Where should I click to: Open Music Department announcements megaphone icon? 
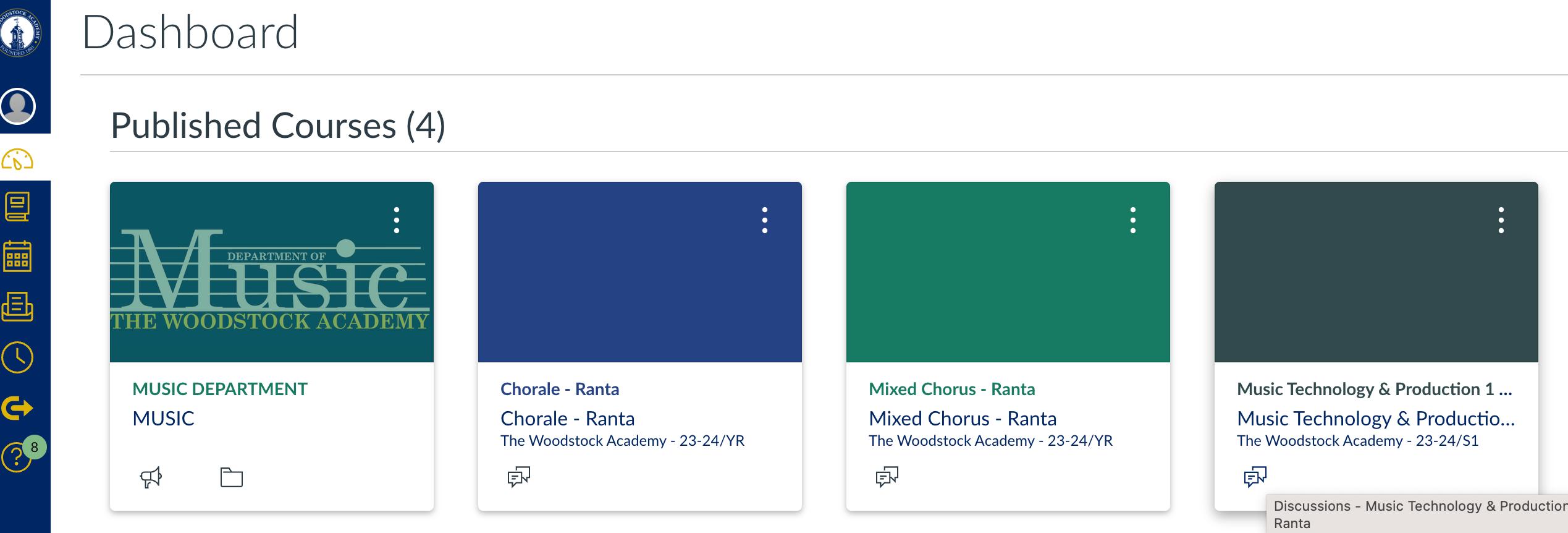click(151, 477)
